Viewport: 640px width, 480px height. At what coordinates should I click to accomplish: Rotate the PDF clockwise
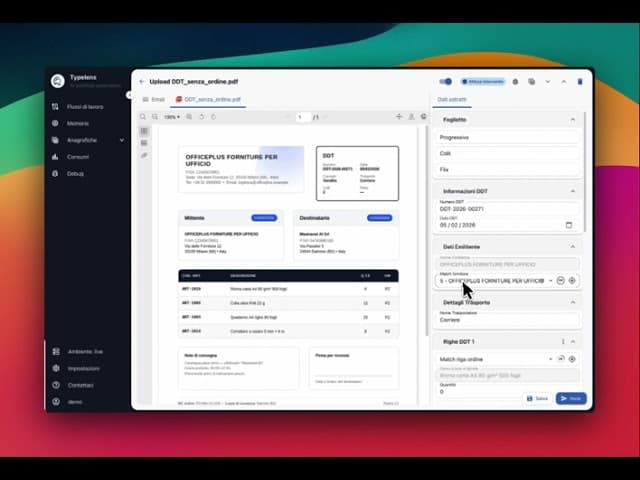click(x=213, y=117)
